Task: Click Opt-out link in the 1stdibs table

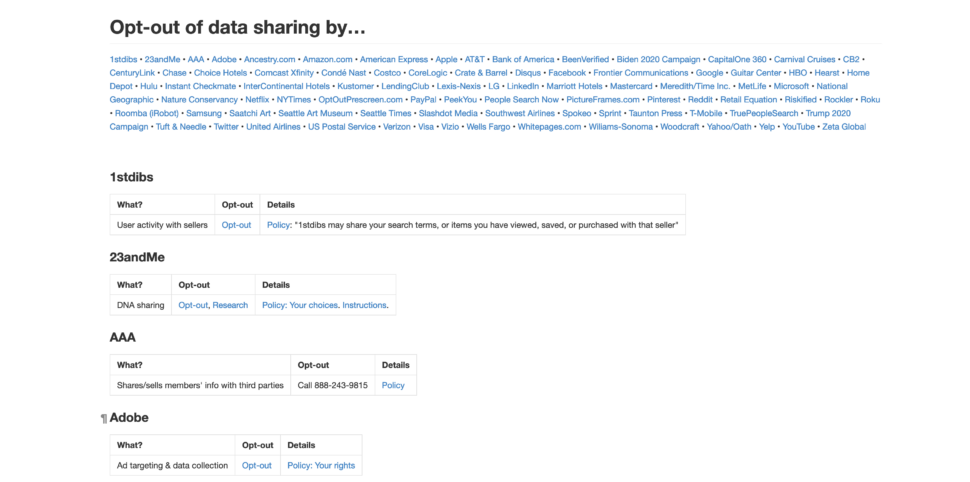Action: [236, 225]
